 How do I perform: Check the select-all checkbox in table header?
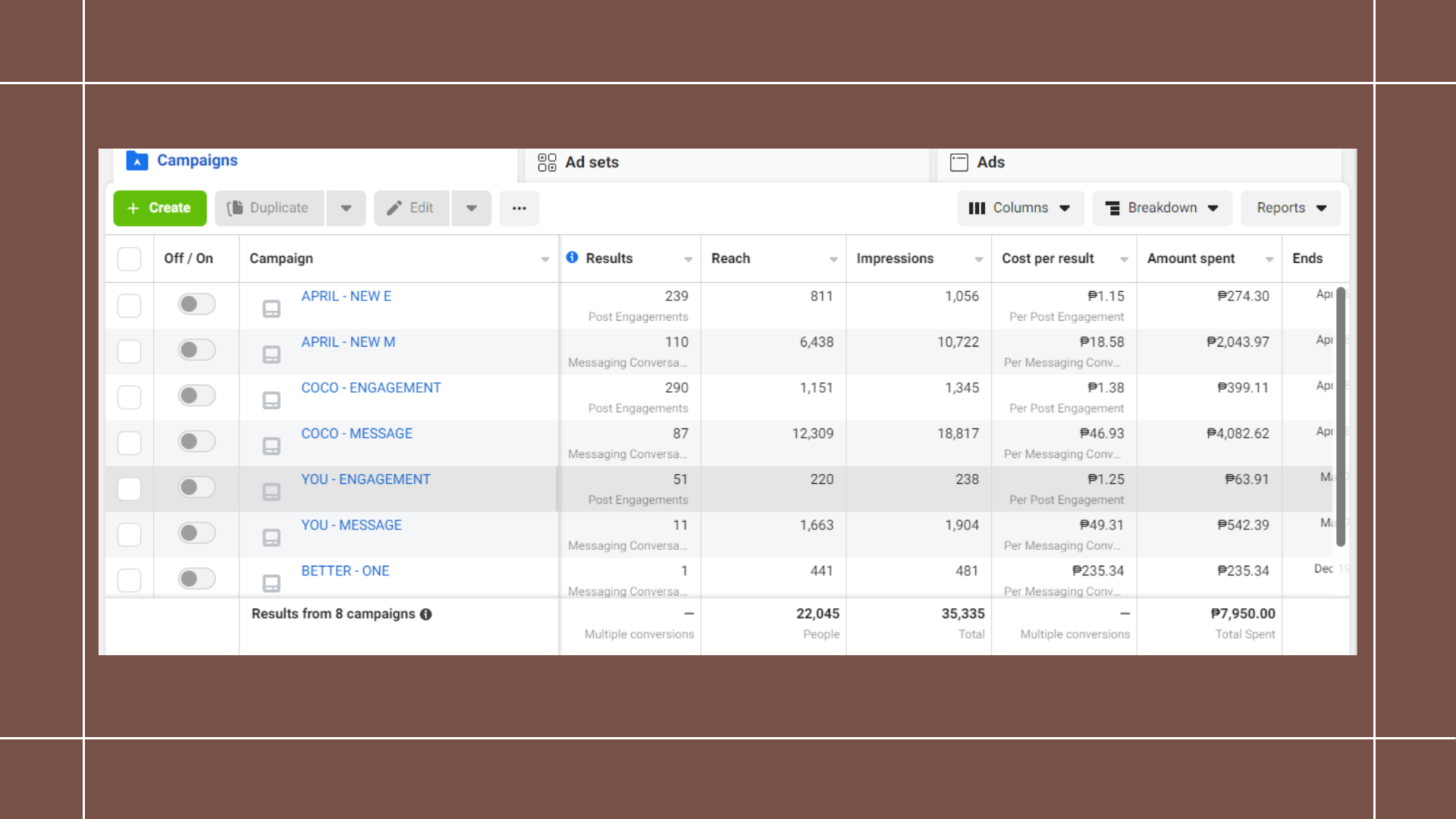[130, 259]
